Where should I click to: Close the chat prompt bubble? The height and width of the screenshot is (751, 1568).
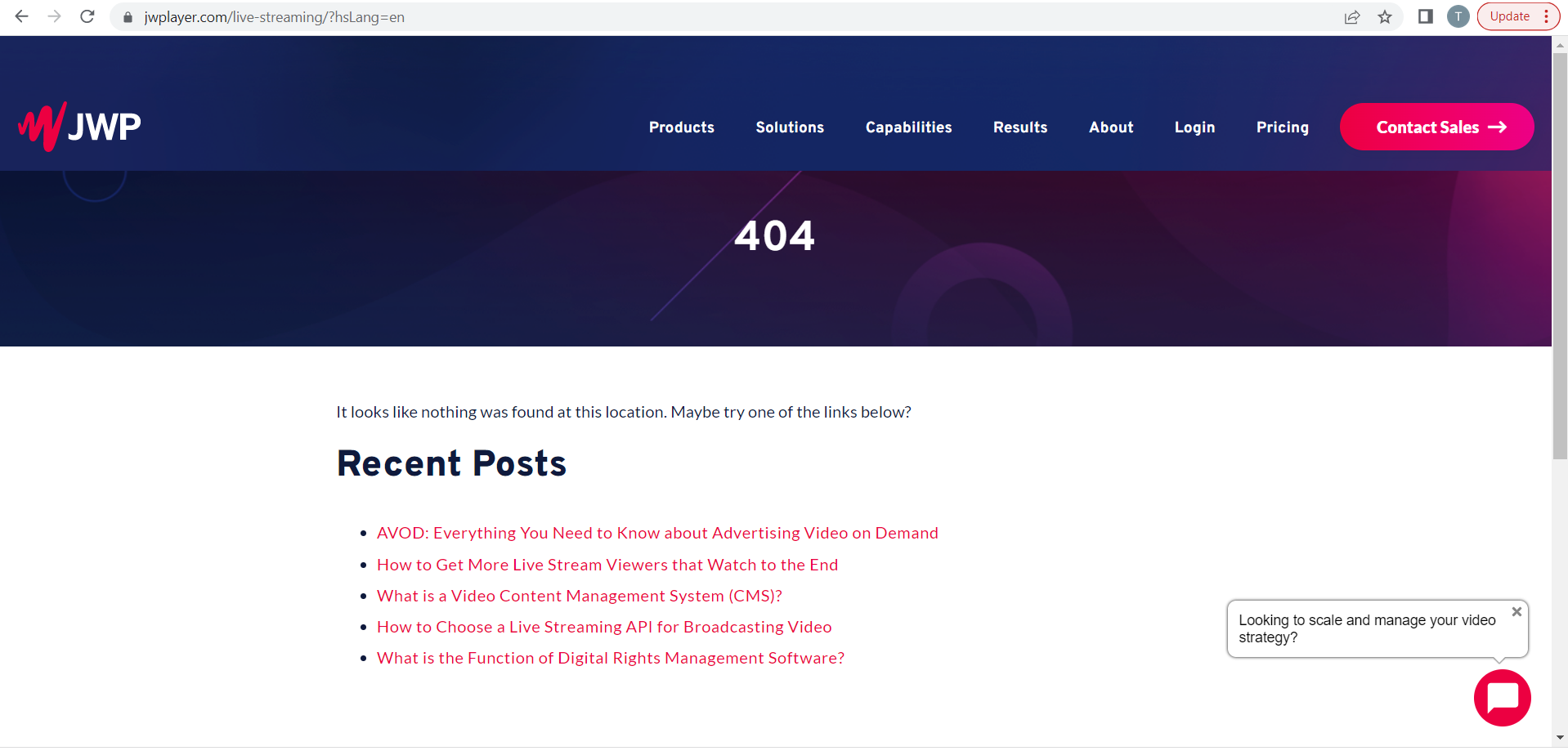1516,611
